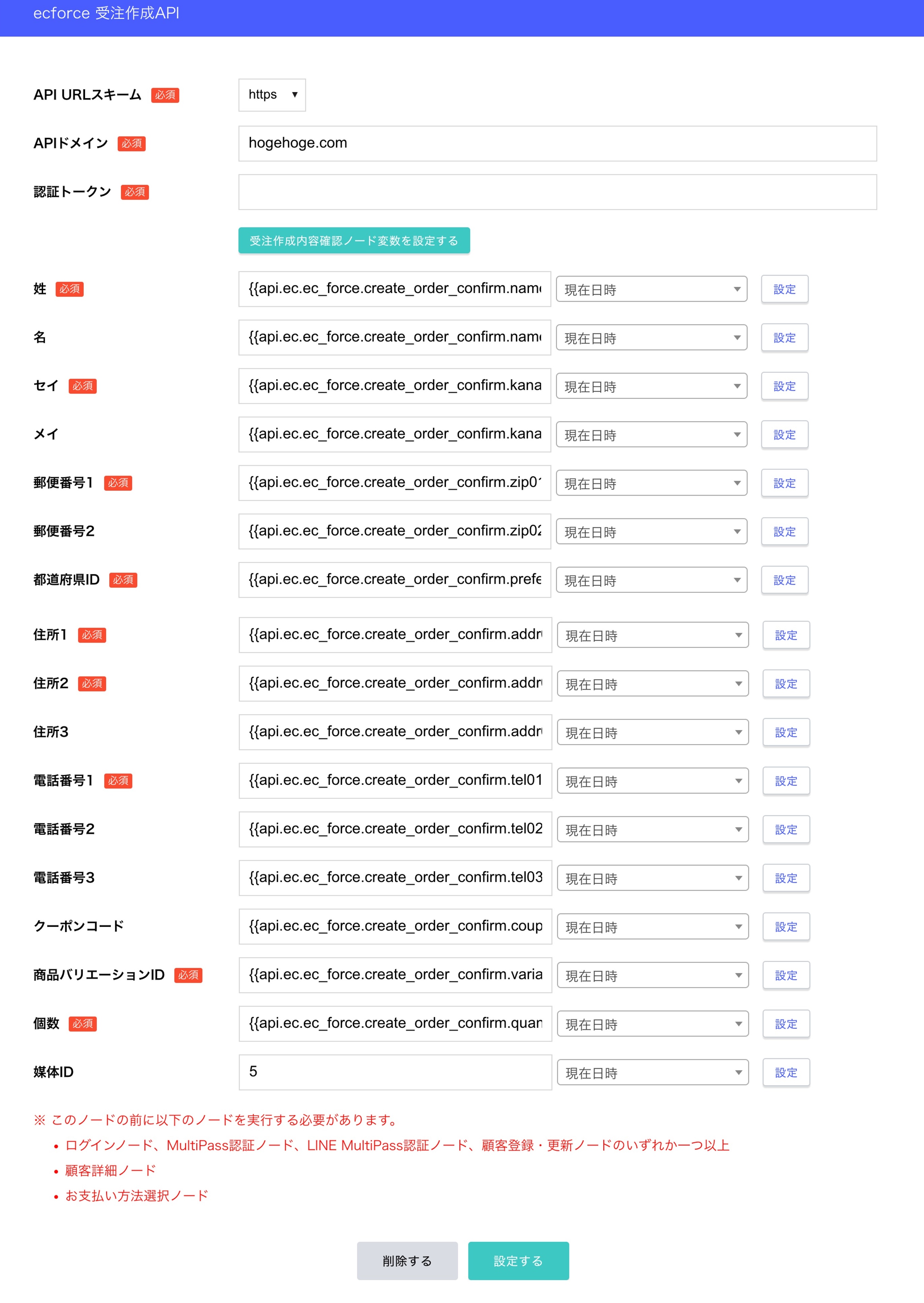
Task: Open the 現在日時 dropdown in 商品バリエーションID row
Action: (x=653, y=975)
